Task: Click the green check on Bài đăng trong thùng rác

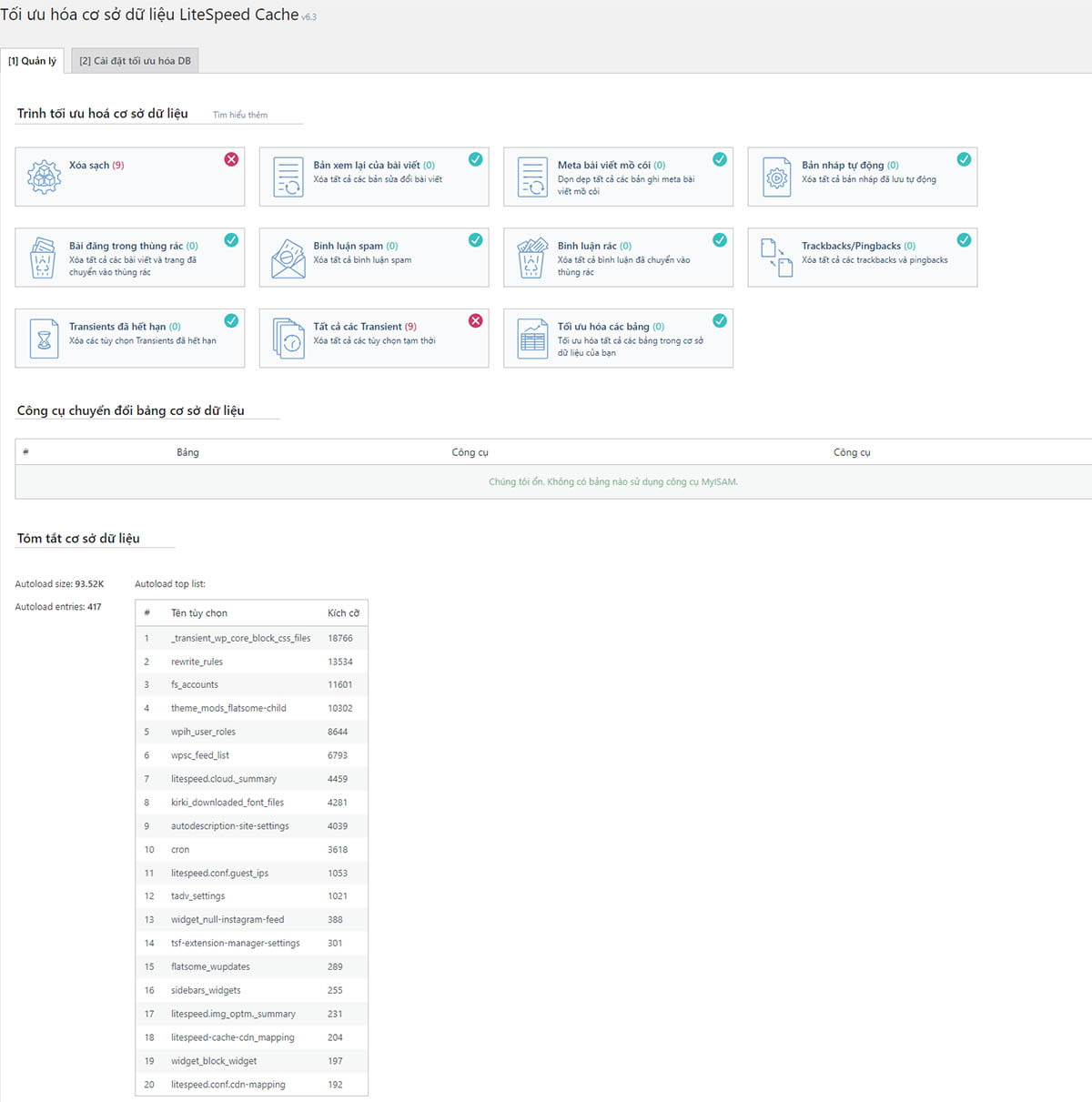Action: pos(231,240)
